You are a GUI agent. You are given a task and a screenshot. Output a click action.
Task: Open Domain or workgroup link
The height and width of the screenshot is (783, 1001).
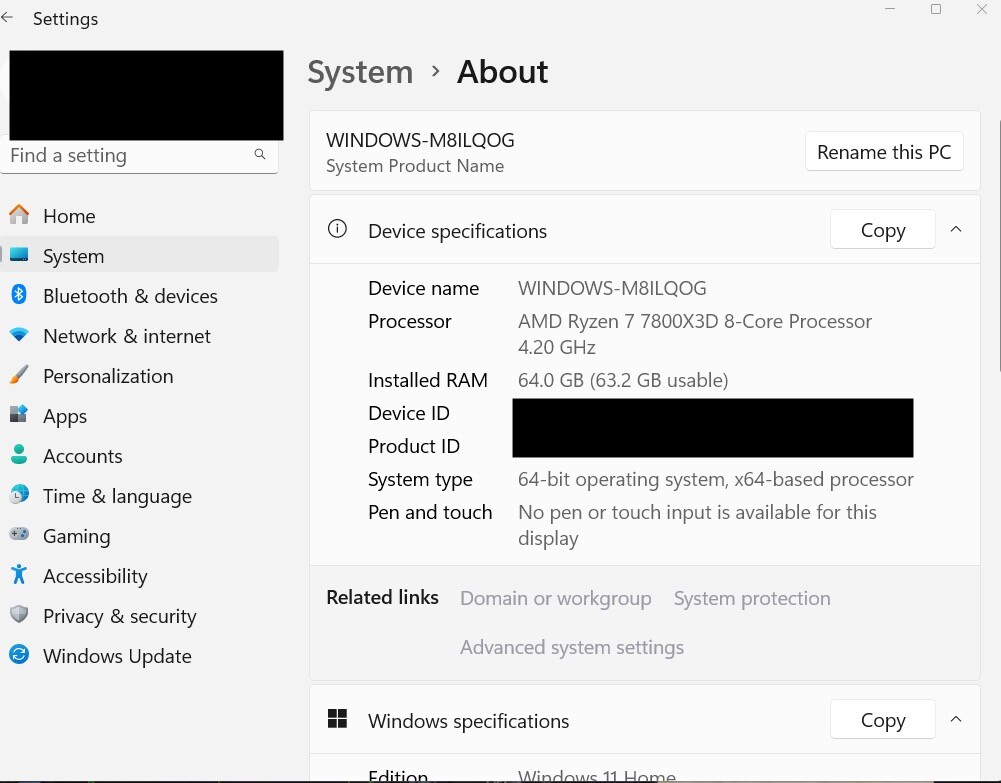tap(555, 598)
